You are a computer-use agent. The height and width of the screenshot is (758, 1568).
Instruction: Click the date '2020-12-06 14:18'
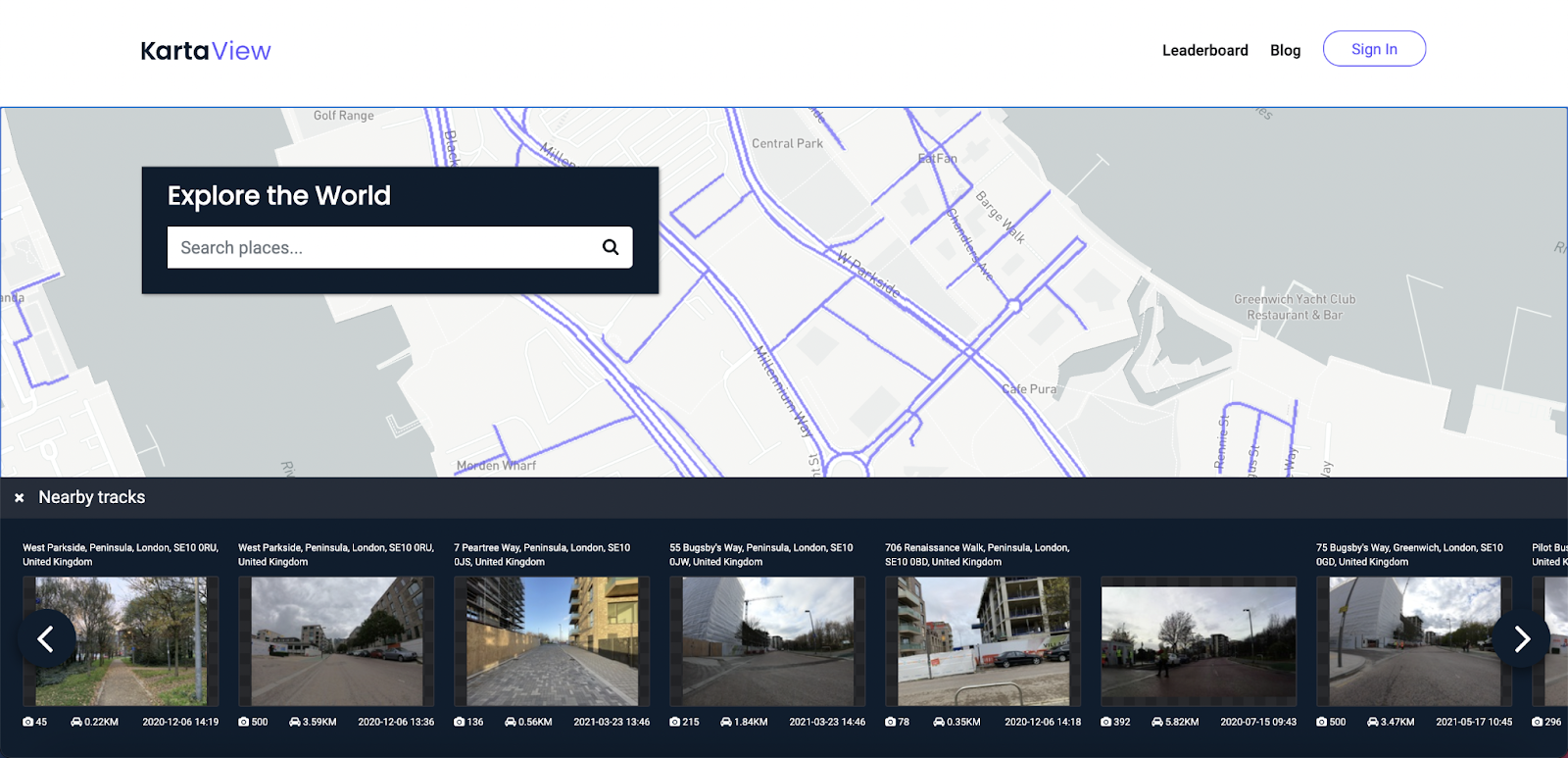point(1043,722)
